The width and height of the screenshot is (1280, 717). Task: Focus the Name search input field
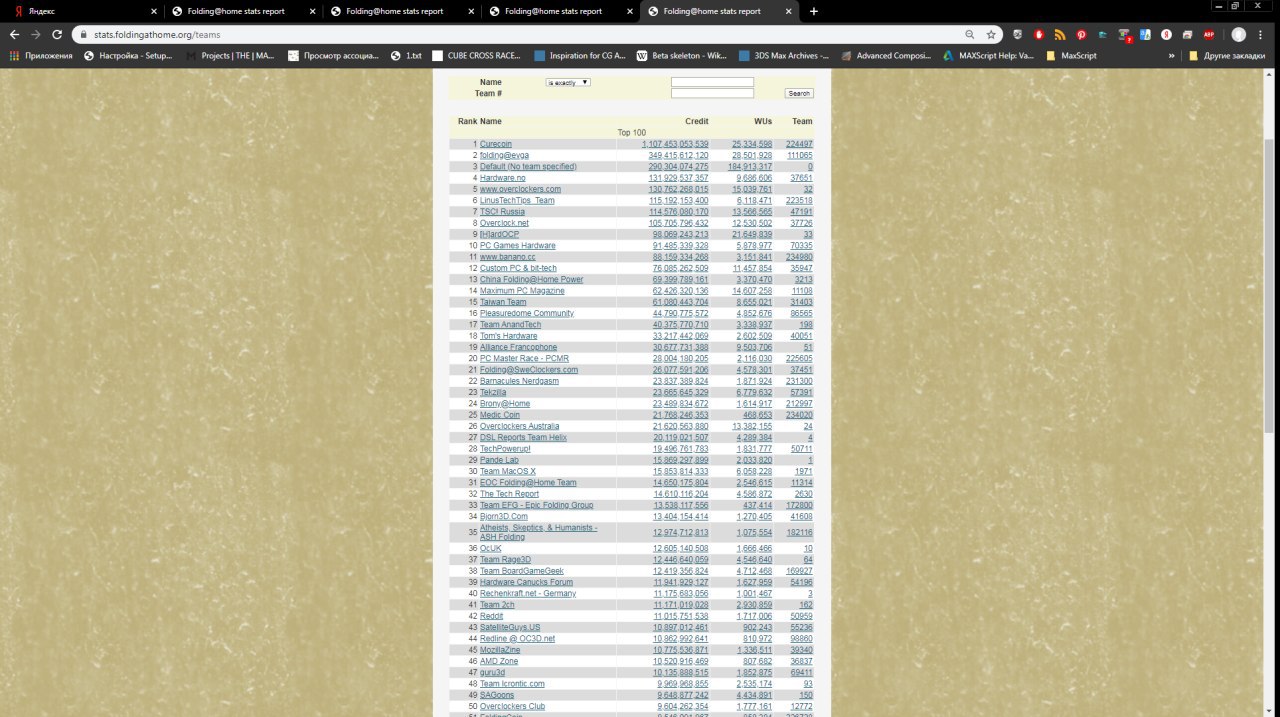712,82
